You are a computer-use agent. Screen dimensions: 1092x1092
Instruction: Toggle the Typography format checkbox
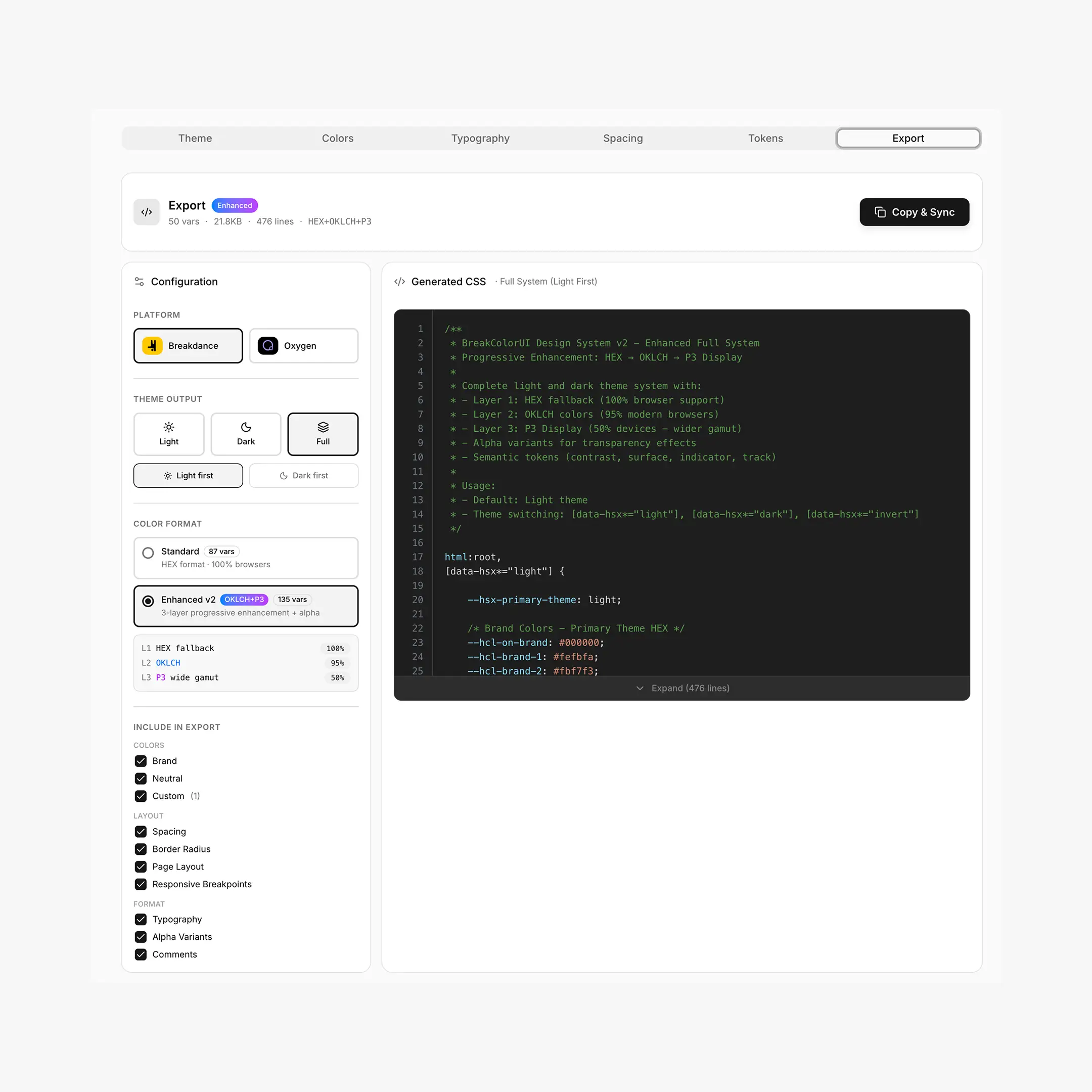[x=141, y=920]
